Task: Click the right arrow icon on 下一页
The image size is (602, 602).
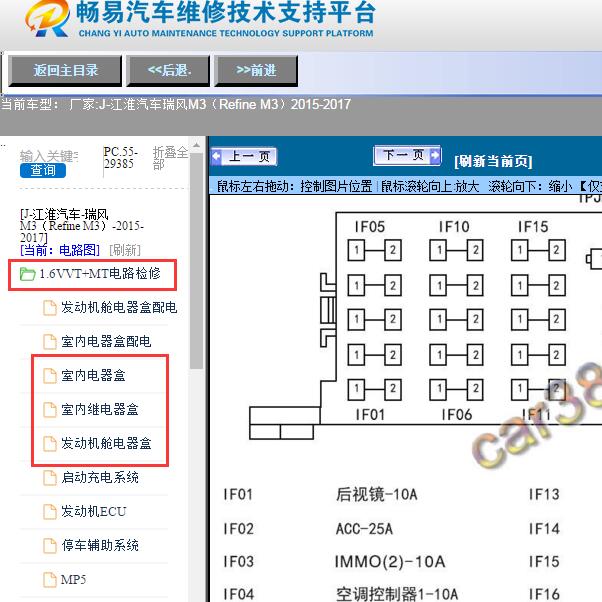Action: coord(435,155)
